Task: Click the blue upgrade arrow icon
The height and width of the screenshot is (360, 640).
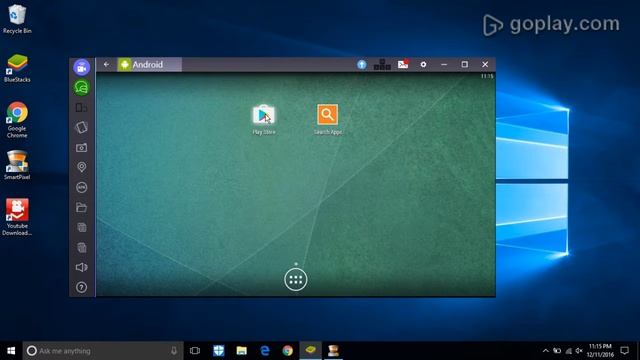Action: (x=362, y=64)
